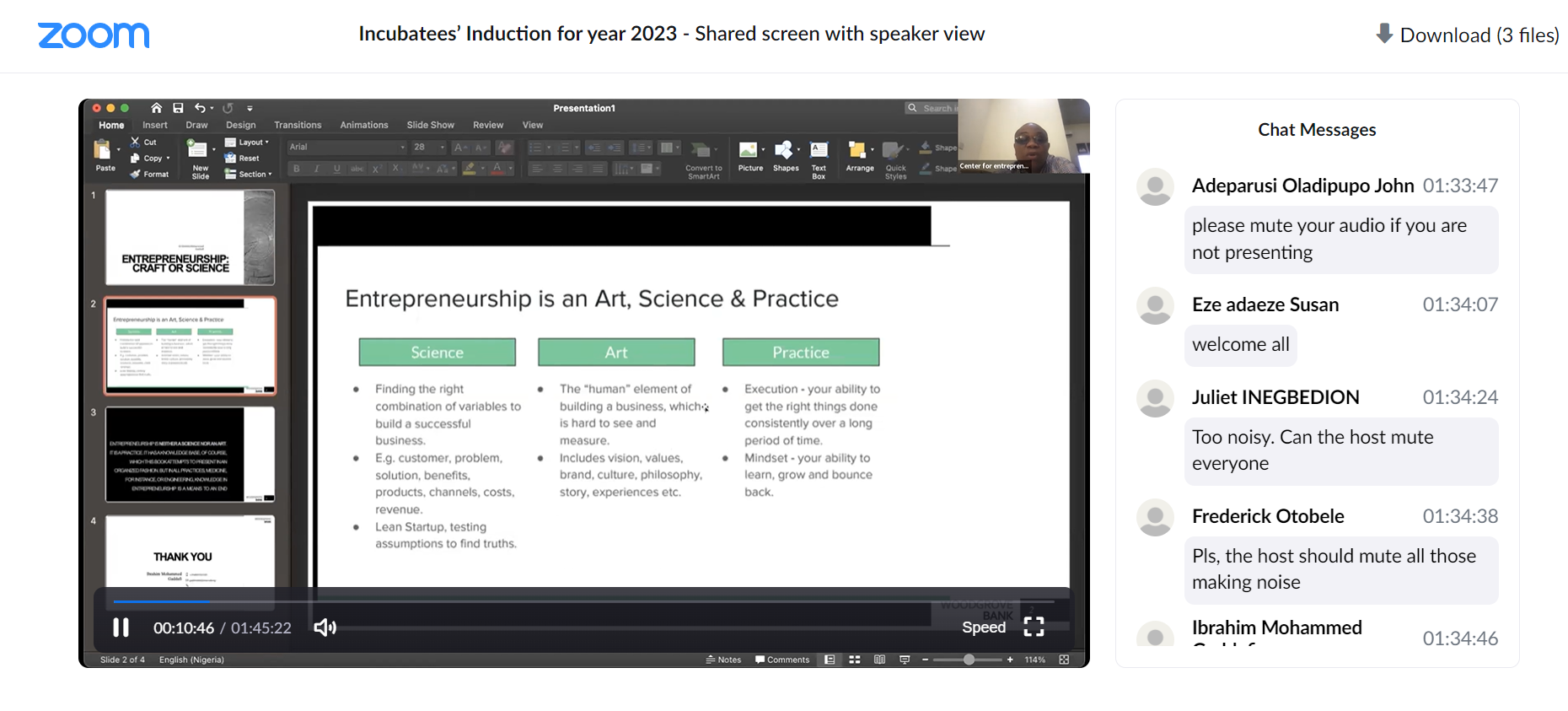Open the Slide Show ribbon tab
The height and width of the screenshot is (711, 1568).
point(431,125)
